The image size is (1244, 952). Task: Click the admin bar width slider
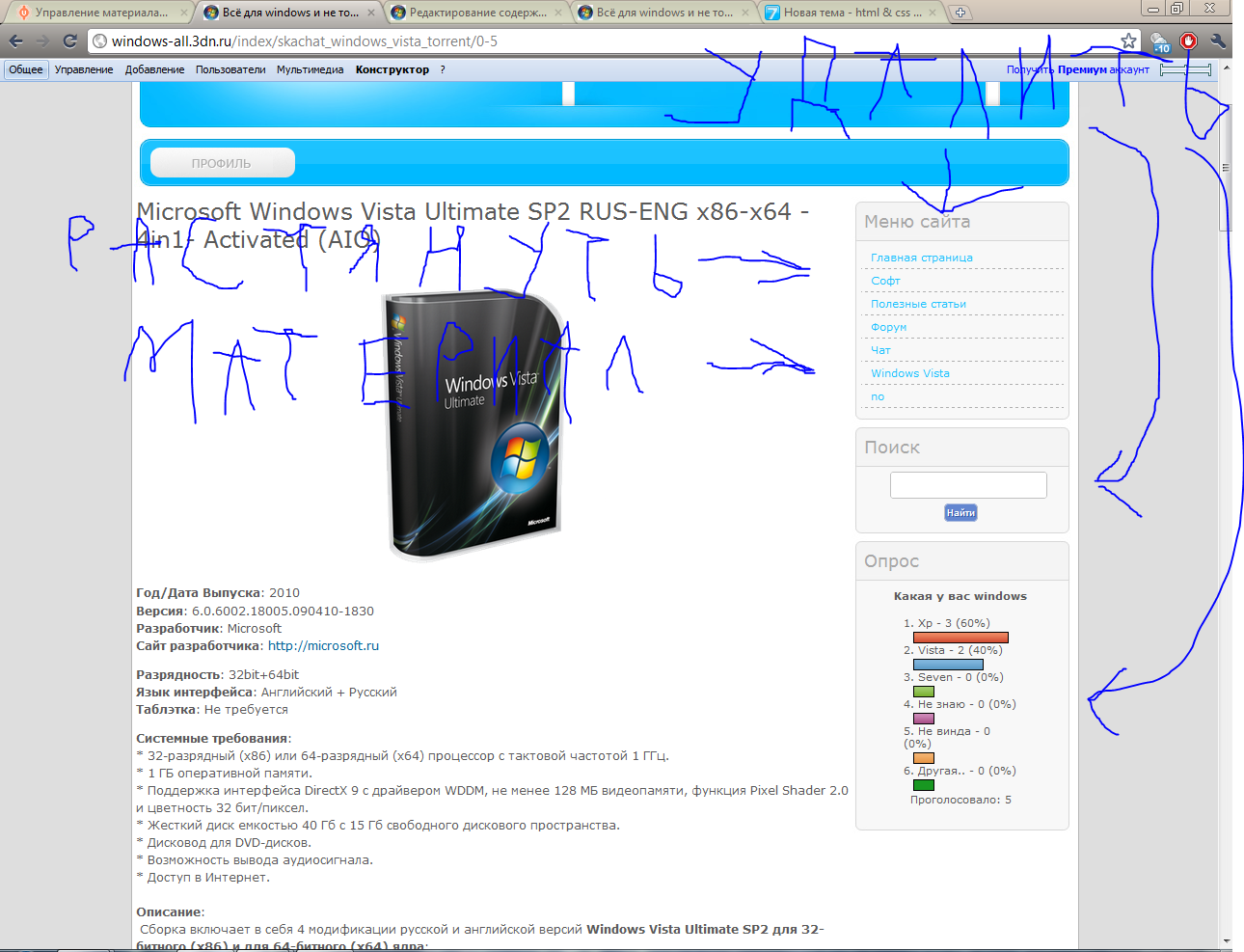point(1185,69)
